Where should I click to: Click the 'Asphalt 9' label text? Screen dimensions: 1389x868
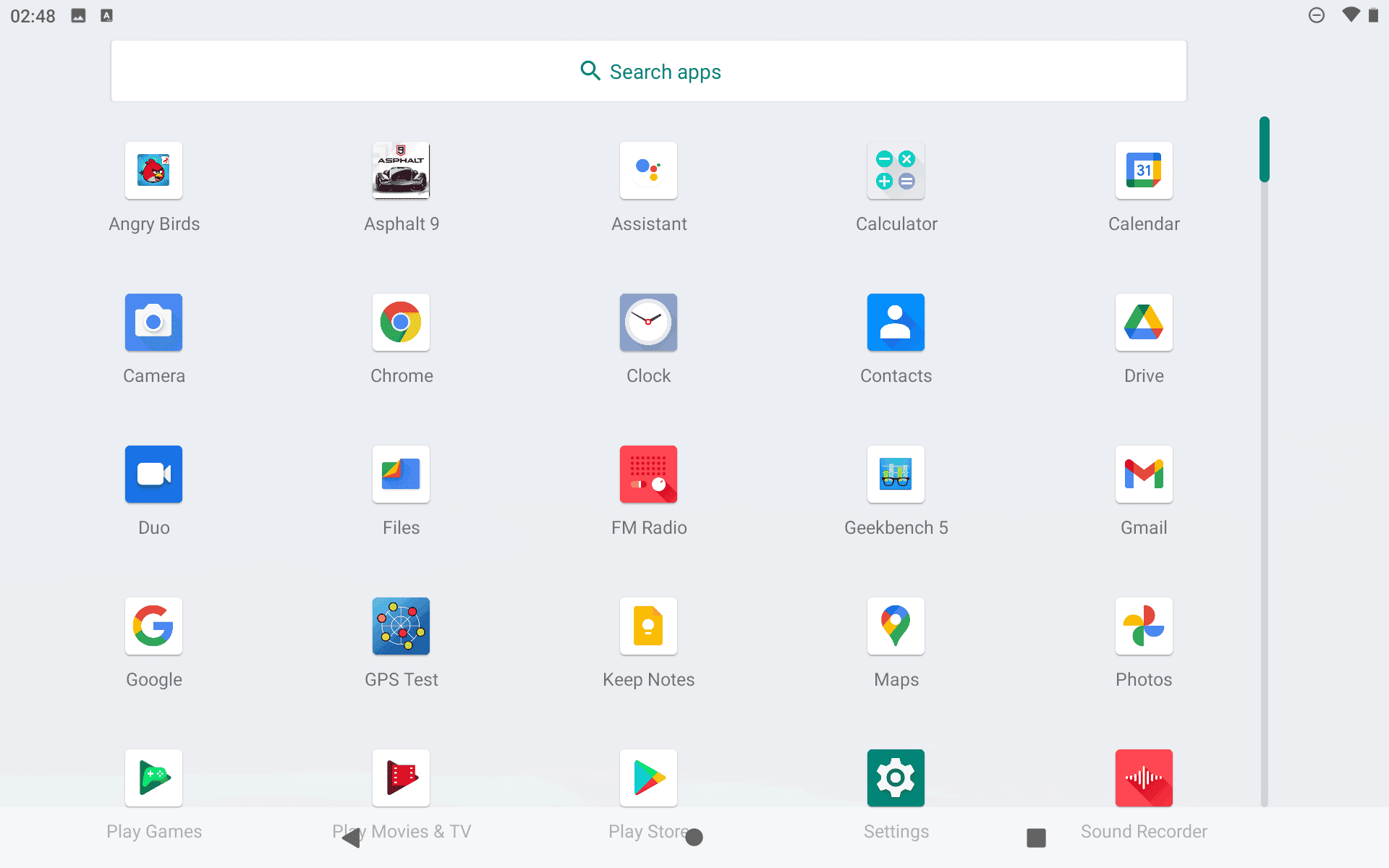402,224
